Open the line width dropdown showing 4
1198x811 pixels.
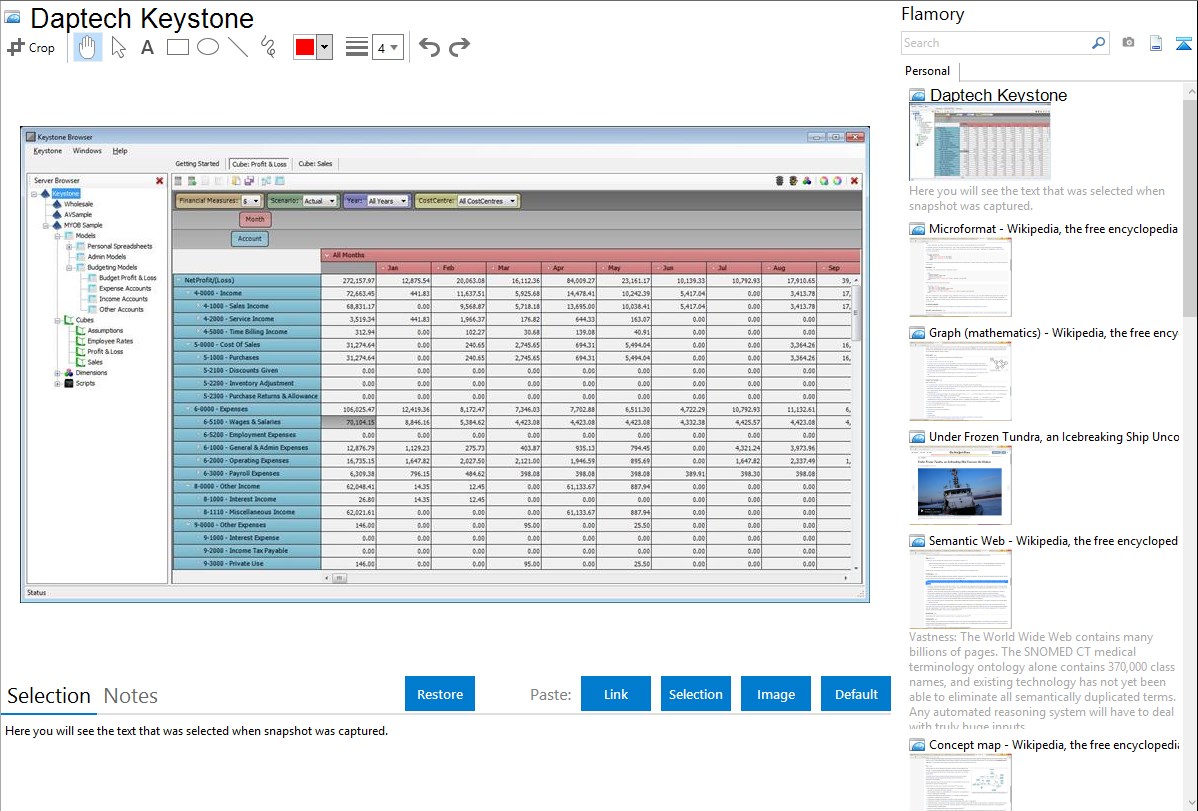(388, 47)
